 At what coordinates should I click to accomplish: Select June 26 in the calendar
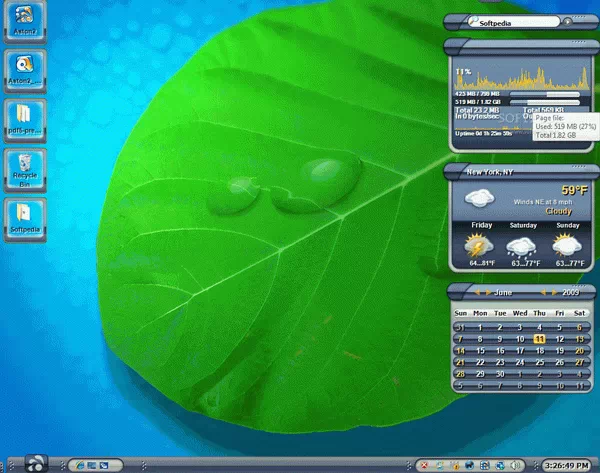(x=559, y=362)
